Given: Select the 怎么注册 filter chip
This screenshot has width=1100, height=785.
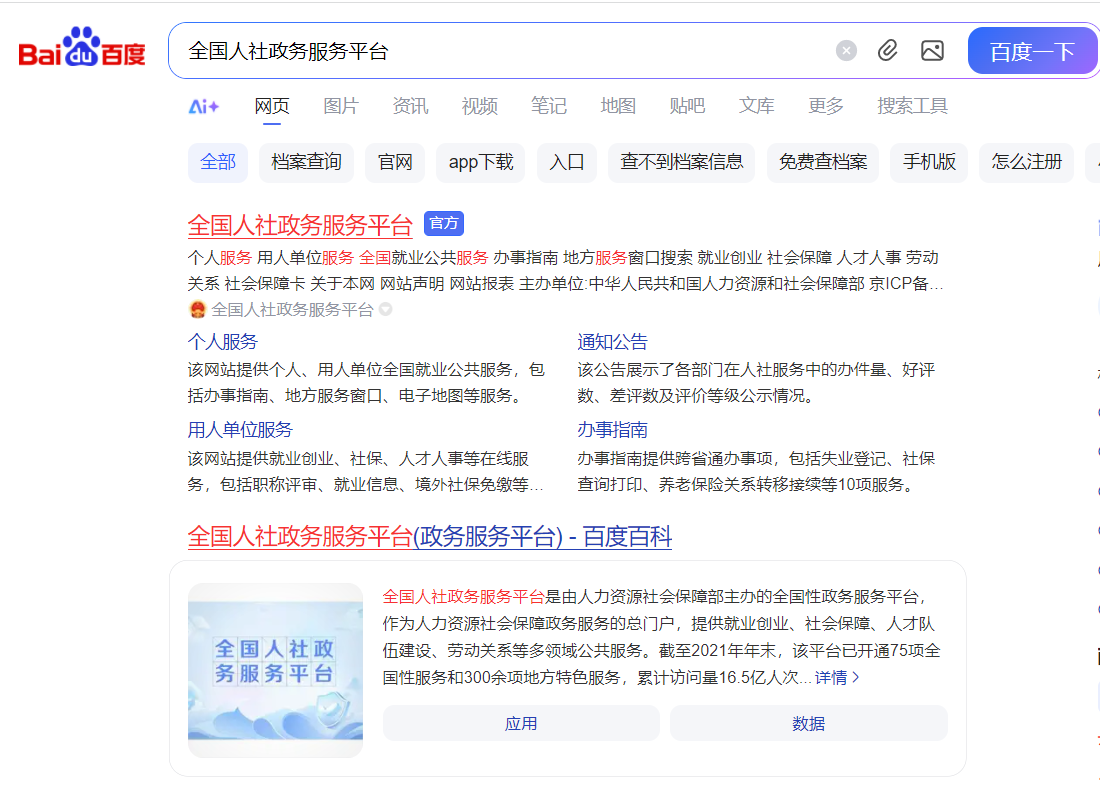Looking at the screenshot, I should [x=1026, y=162].
